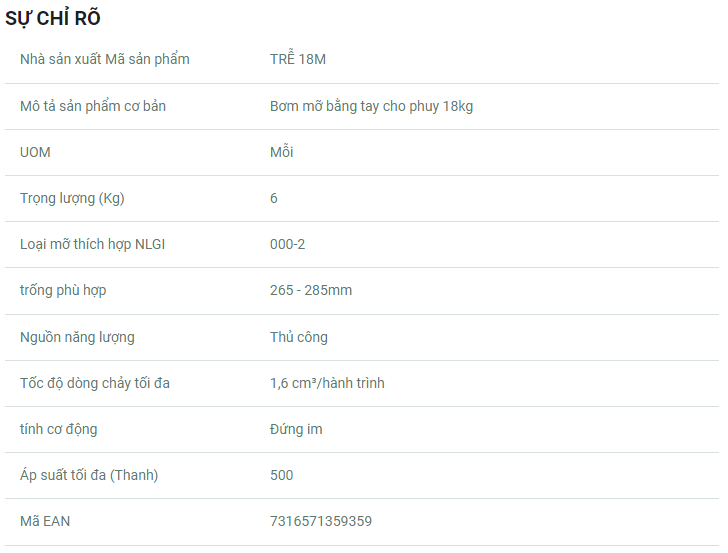Click the "Nguồn năng lượng" label
This screenshot has height=553, width=728.
[x=77, y=337]
